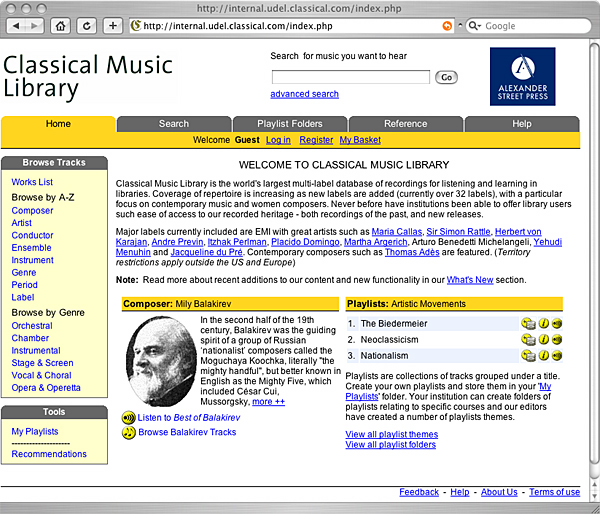Screen dimensions: 600x514
Task: Click the Terms of use footer link
Action: (554, 492)
